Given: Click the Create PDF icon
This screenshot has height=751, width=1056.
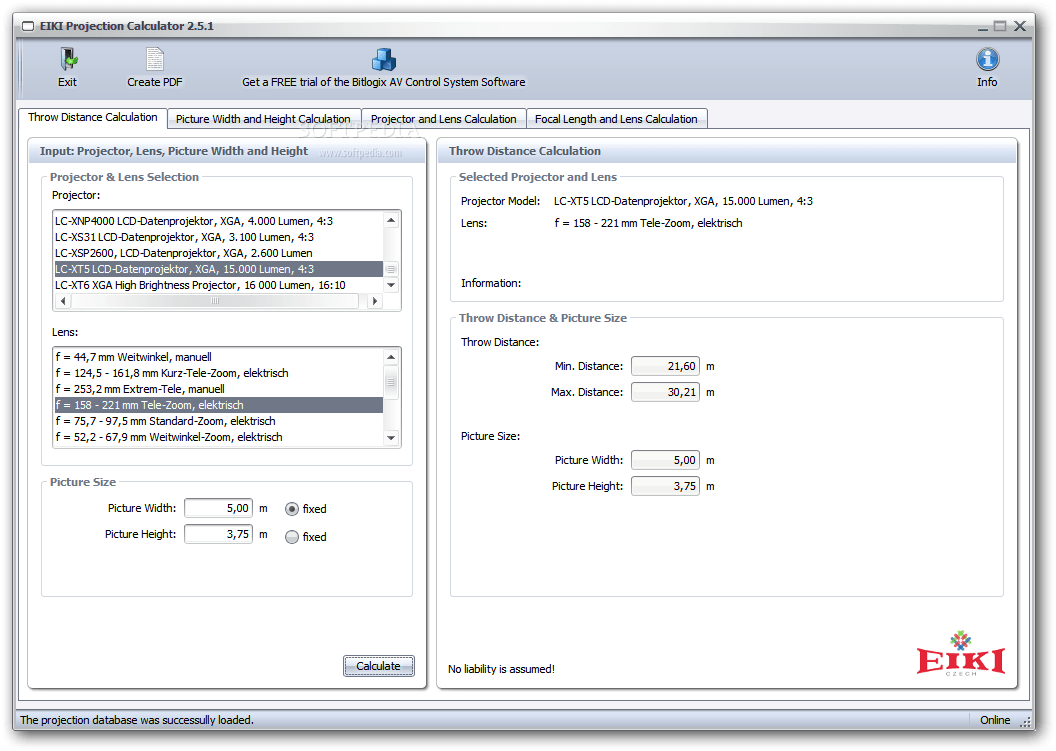Looking at the screenshot, I should click(x=154, y=57).
